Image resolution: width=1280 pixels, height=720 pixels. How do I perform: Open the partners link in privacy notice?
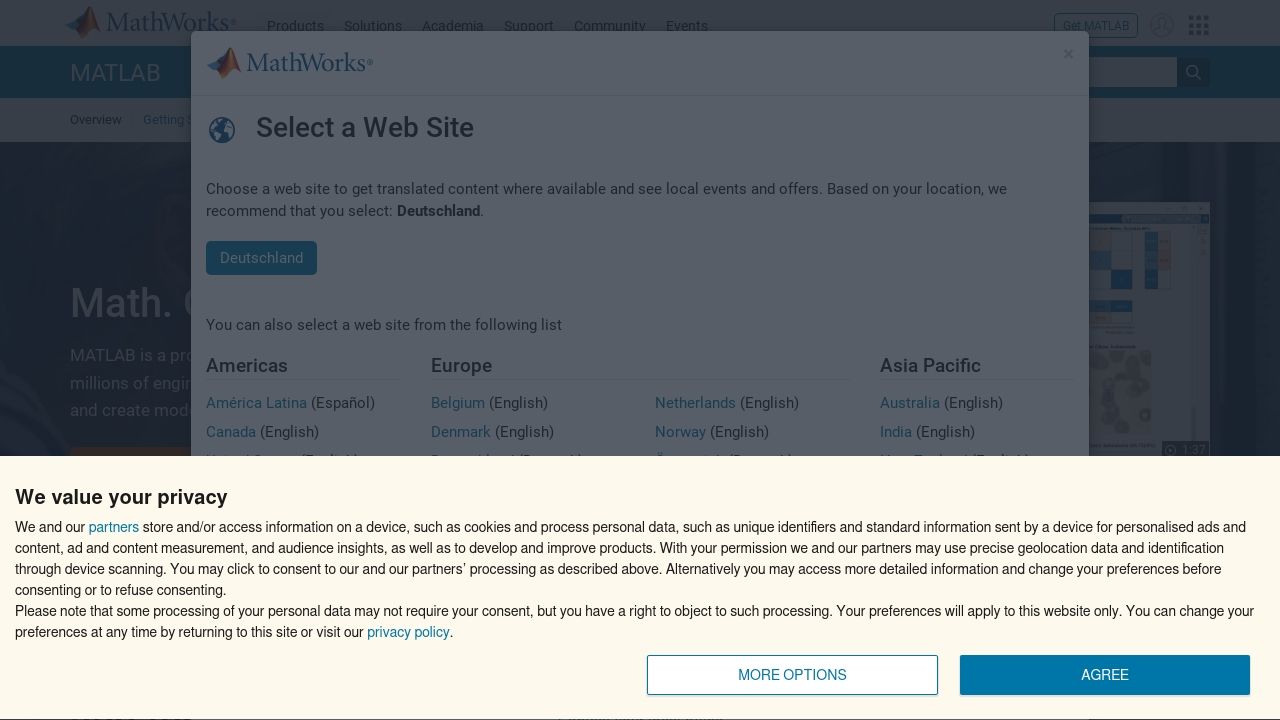point(113,527)
